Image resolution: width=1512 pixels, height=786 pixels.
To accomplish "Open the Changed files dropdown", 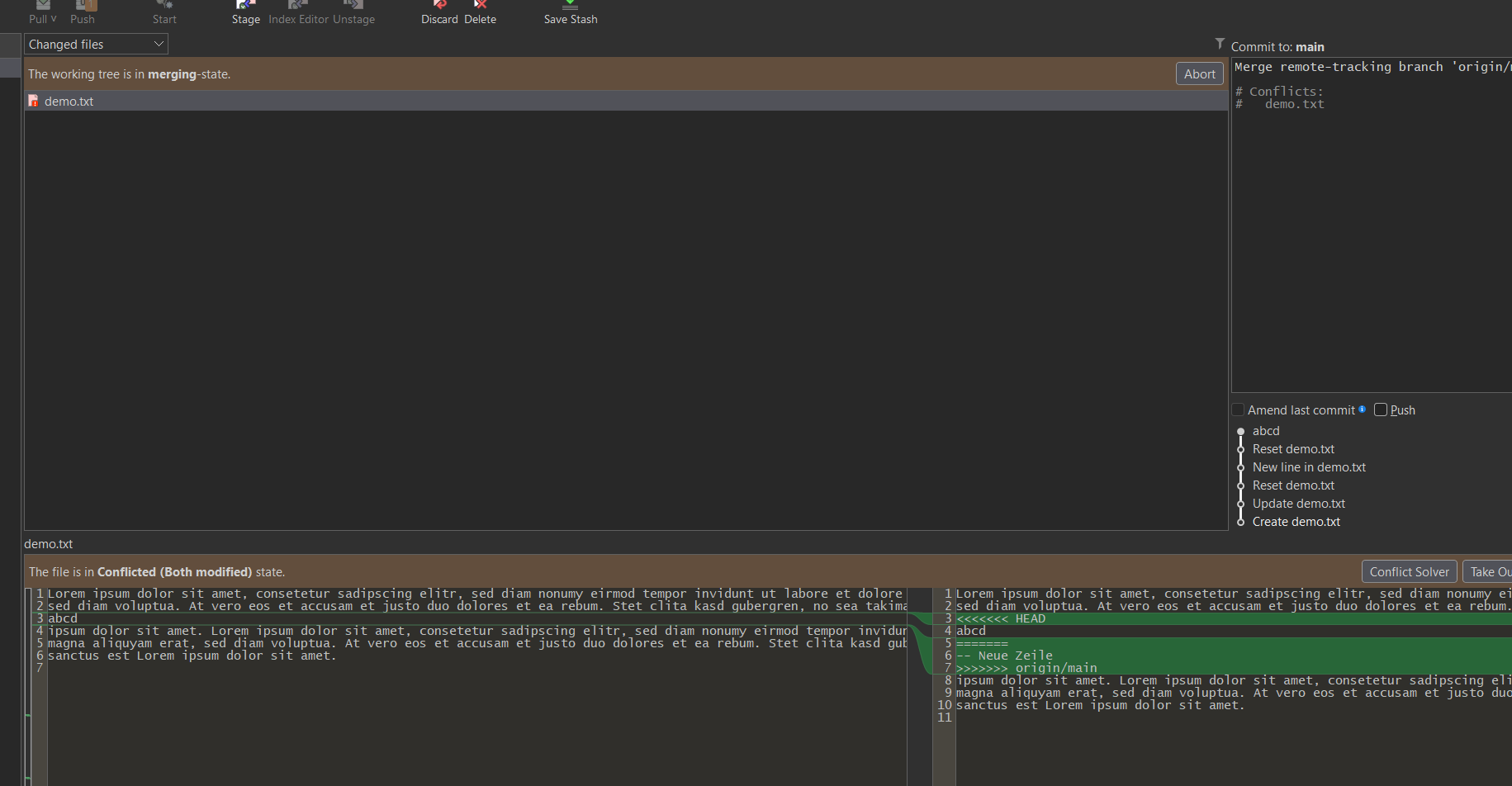I will pyautogui.click(x=96, y=45).
